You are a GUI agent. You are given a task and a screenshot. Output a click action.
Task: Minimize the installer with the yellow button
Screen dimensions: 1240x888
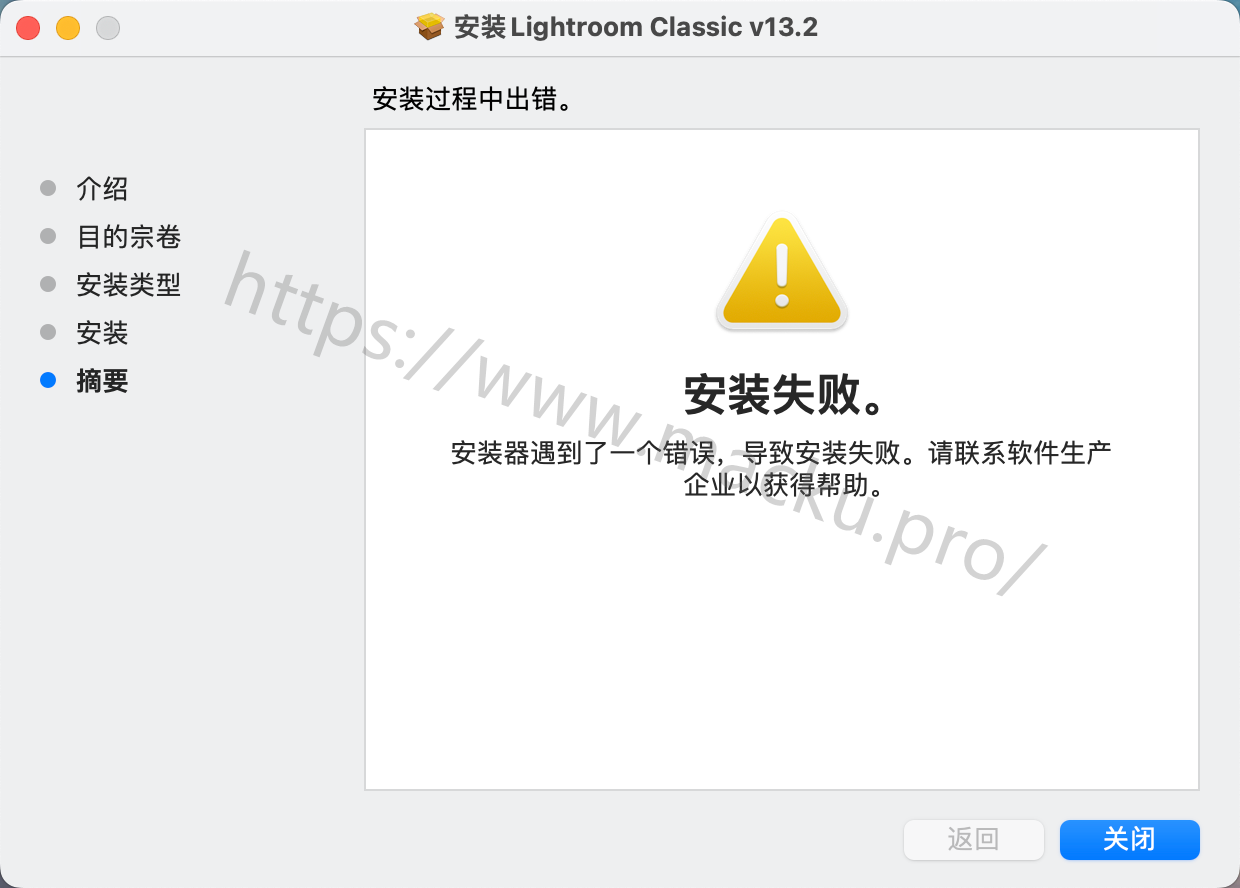coord(68,28)
